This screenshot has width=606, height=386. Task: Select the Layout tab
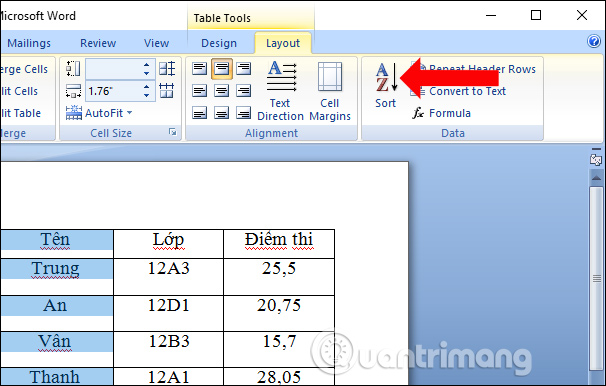point(283,43)
